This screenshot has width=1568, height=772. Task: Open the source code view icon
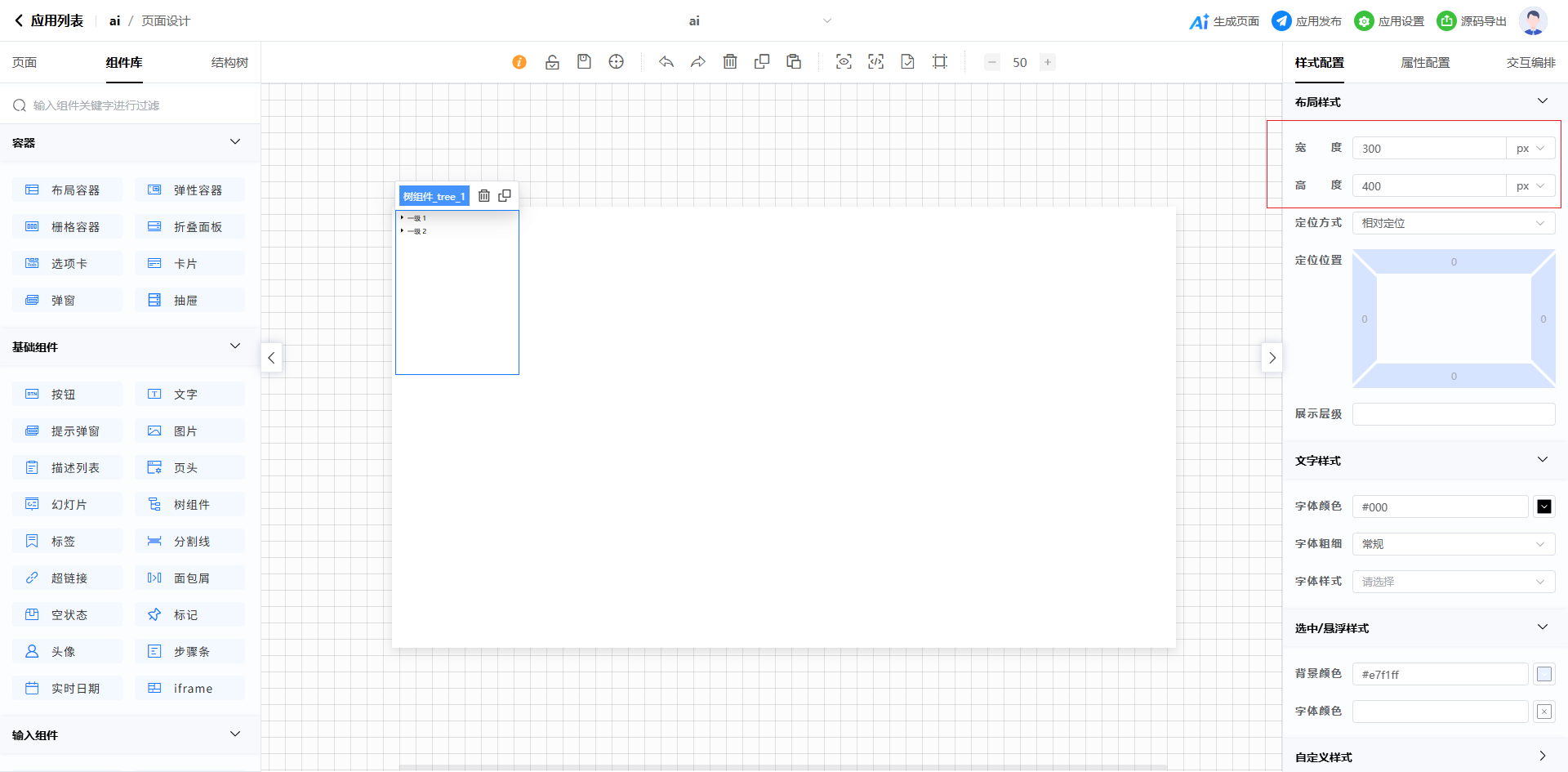[875, 62]
